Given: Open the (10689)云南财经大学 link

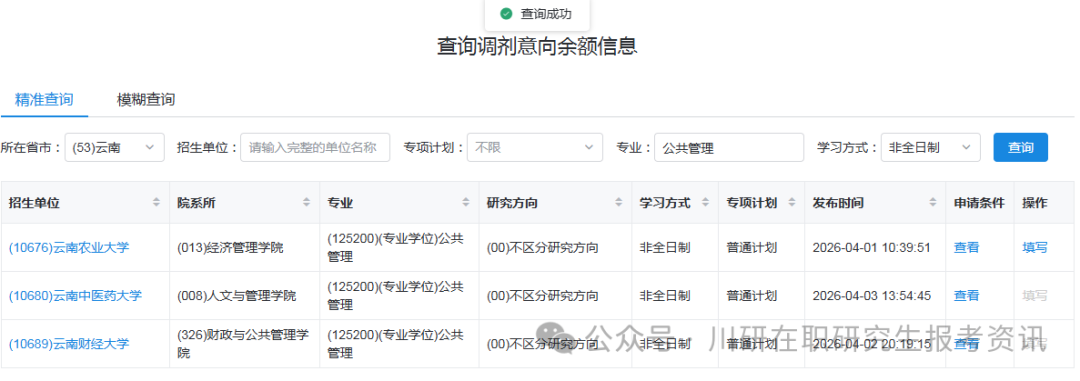Looking at the screenshot, I should 68,344.
